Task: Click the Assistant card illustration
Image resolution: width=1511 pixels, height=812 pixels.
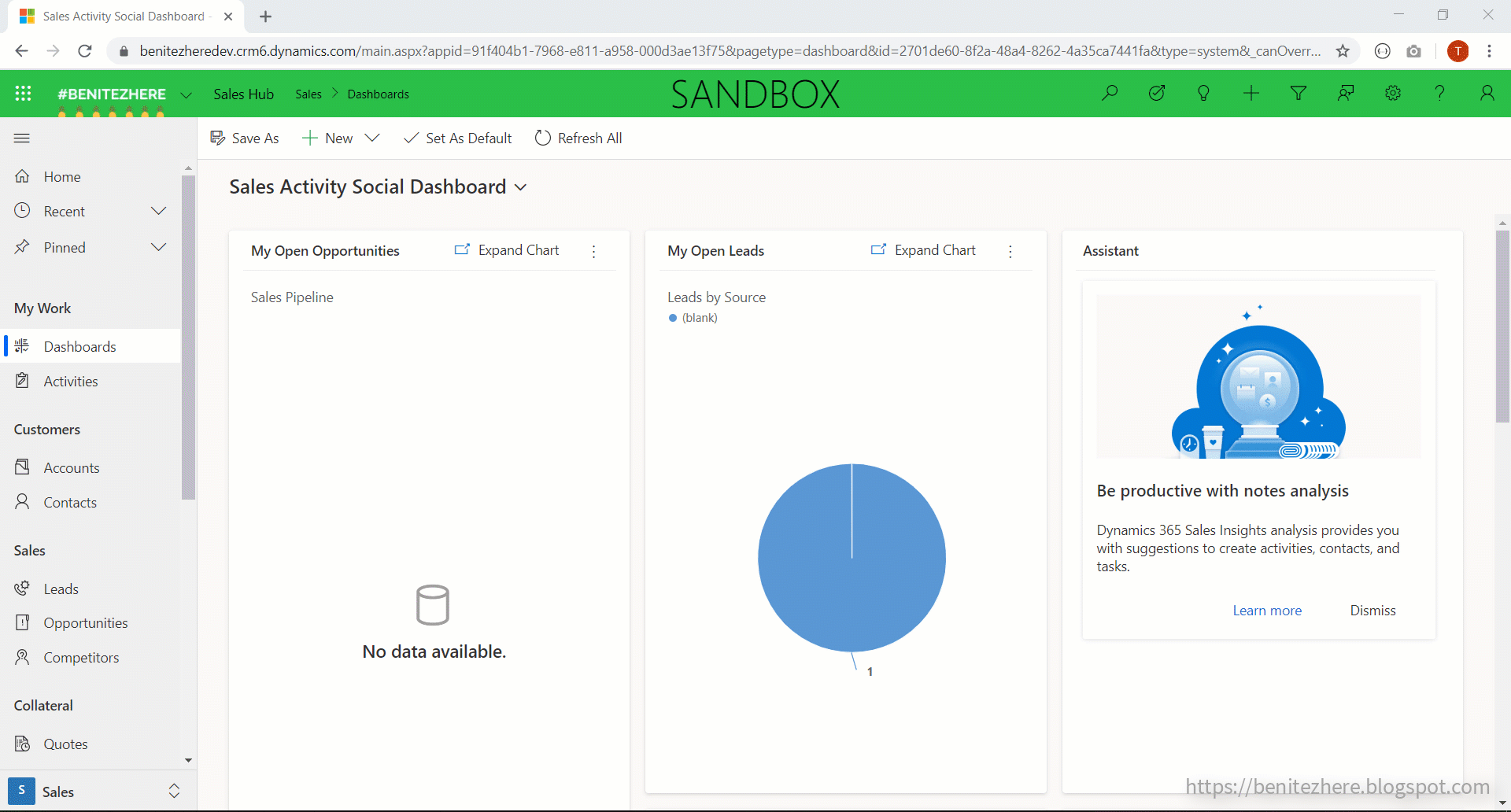Action: pyautogui.click(x=1258, y=377)
